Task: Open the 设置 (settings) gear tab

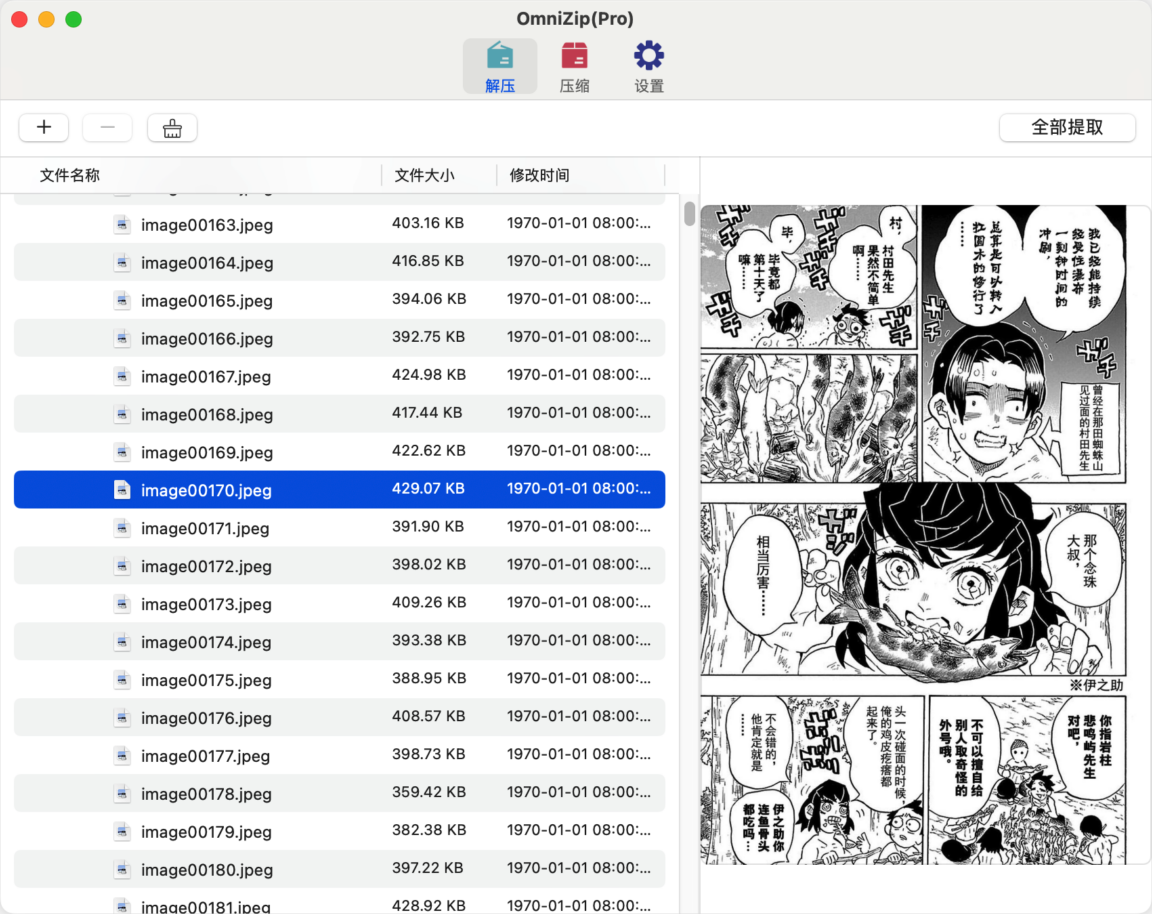Action: (649, 67)
